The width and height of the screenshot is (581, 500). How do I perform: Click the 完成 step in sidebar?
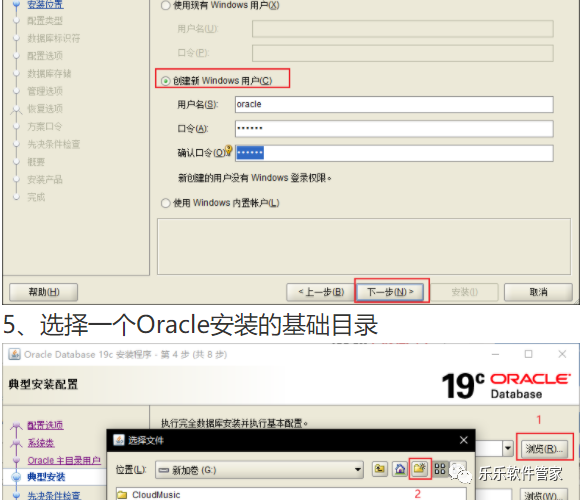coord(36,197)
